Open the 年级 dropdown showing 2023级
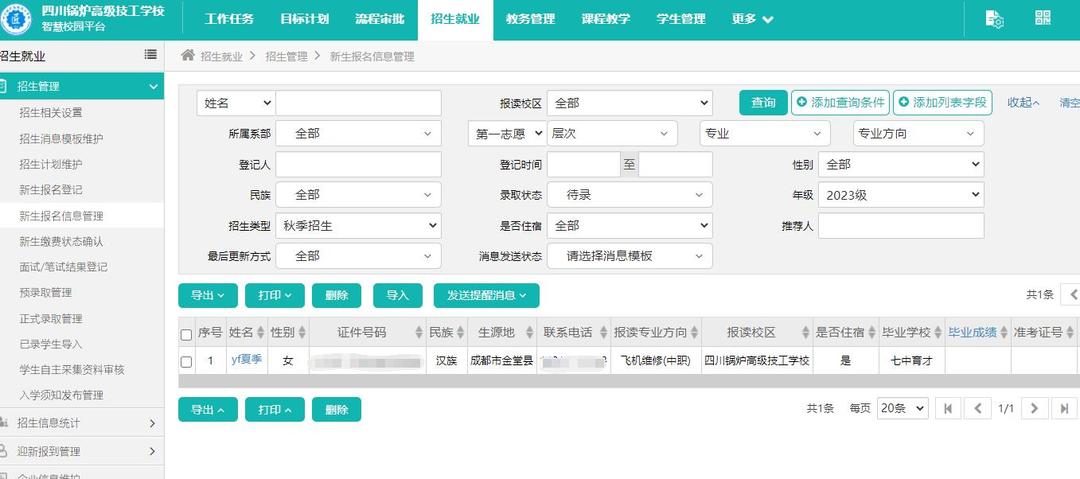Viewport: 1080px width, 479px height. [x=900, y=195]
